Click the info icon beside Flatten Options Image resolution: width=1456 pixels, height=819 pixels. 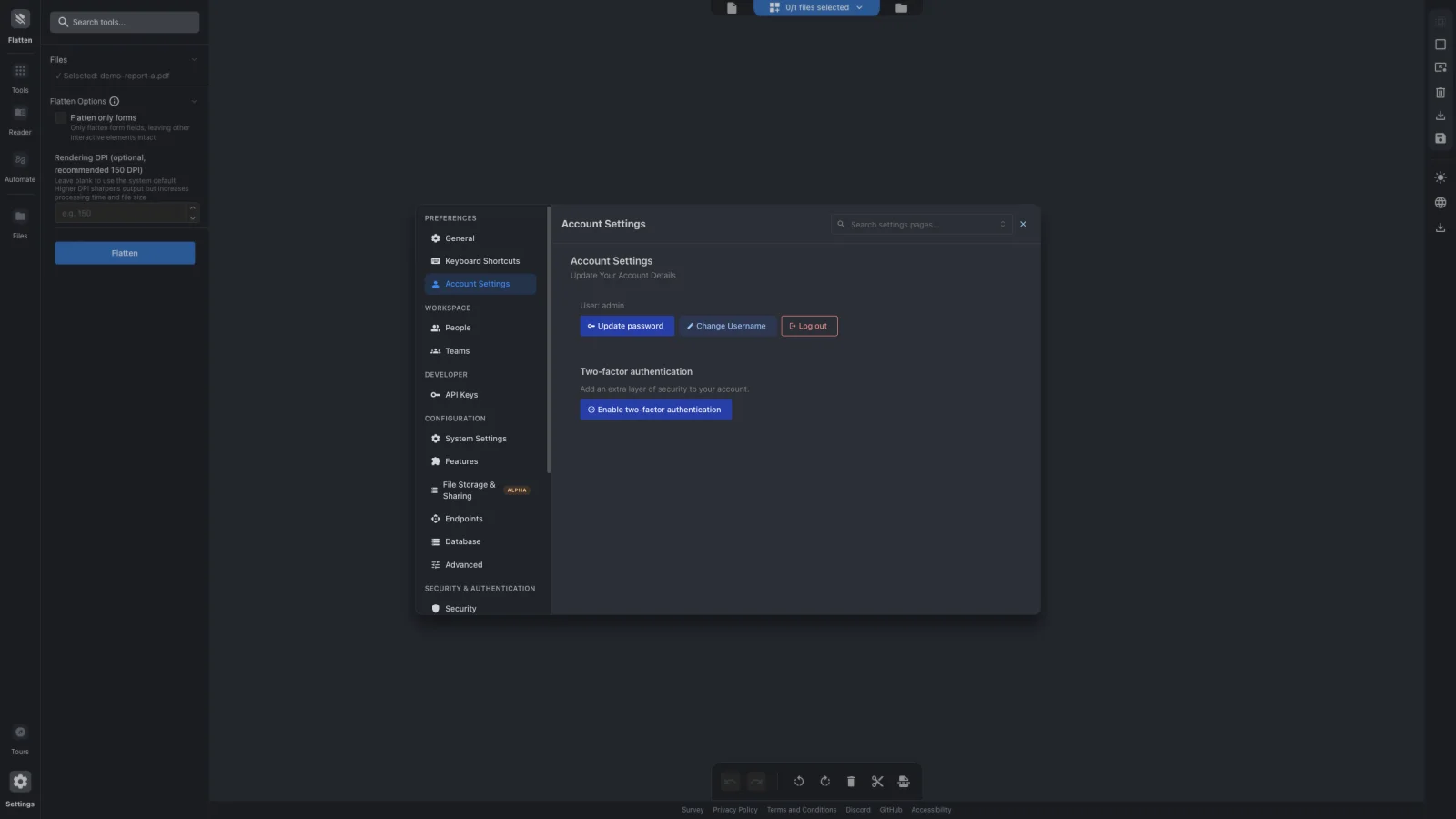point(115,101)
